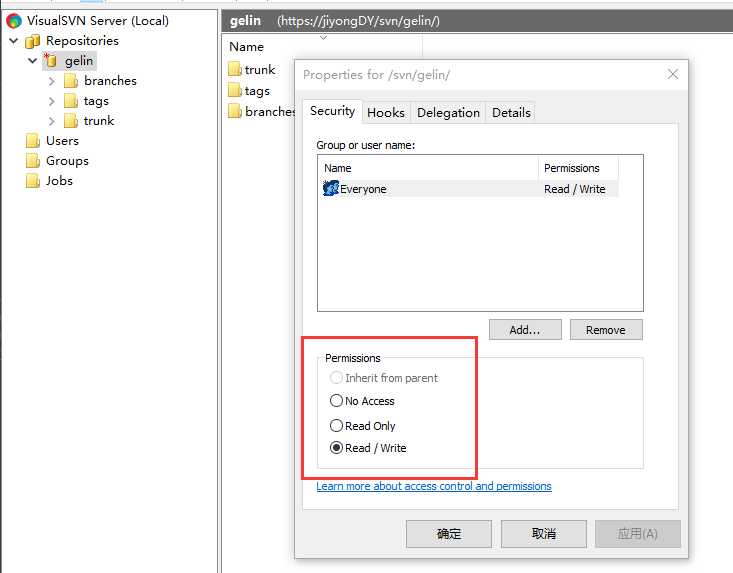The width and height of the screenshot is (733, 573).
Task: Click the sort chevron above Name column
Action: pos(323,37)
